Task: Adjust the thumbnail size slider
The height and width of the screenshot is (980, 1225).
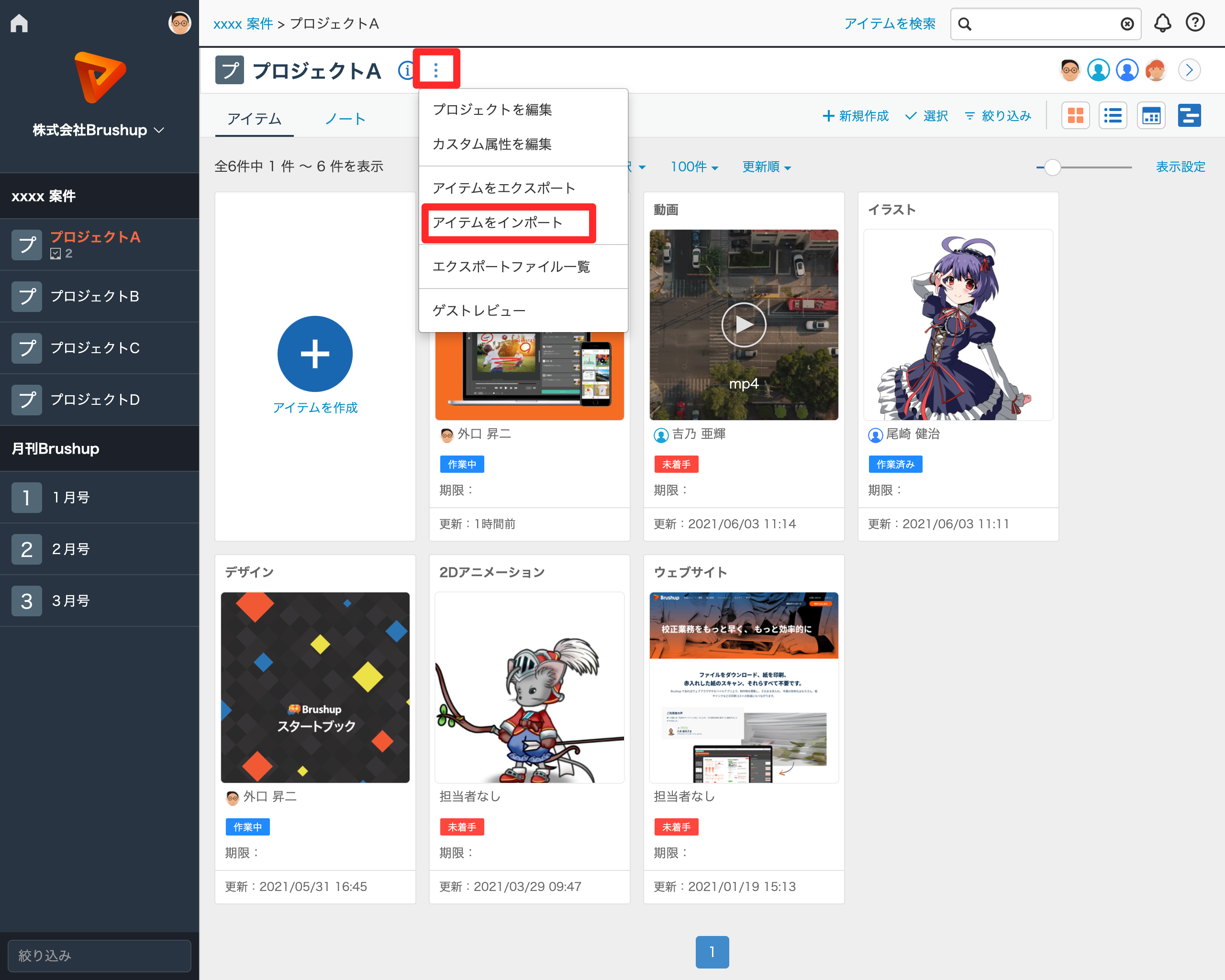Action: tap(1052, 167)
